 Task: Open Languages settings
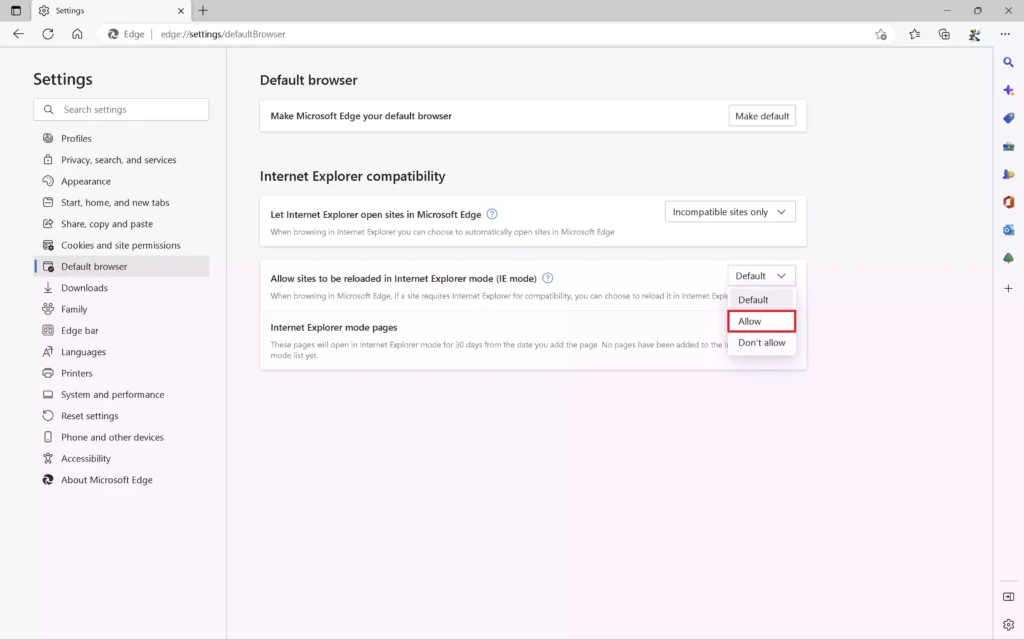click(121, 352)
